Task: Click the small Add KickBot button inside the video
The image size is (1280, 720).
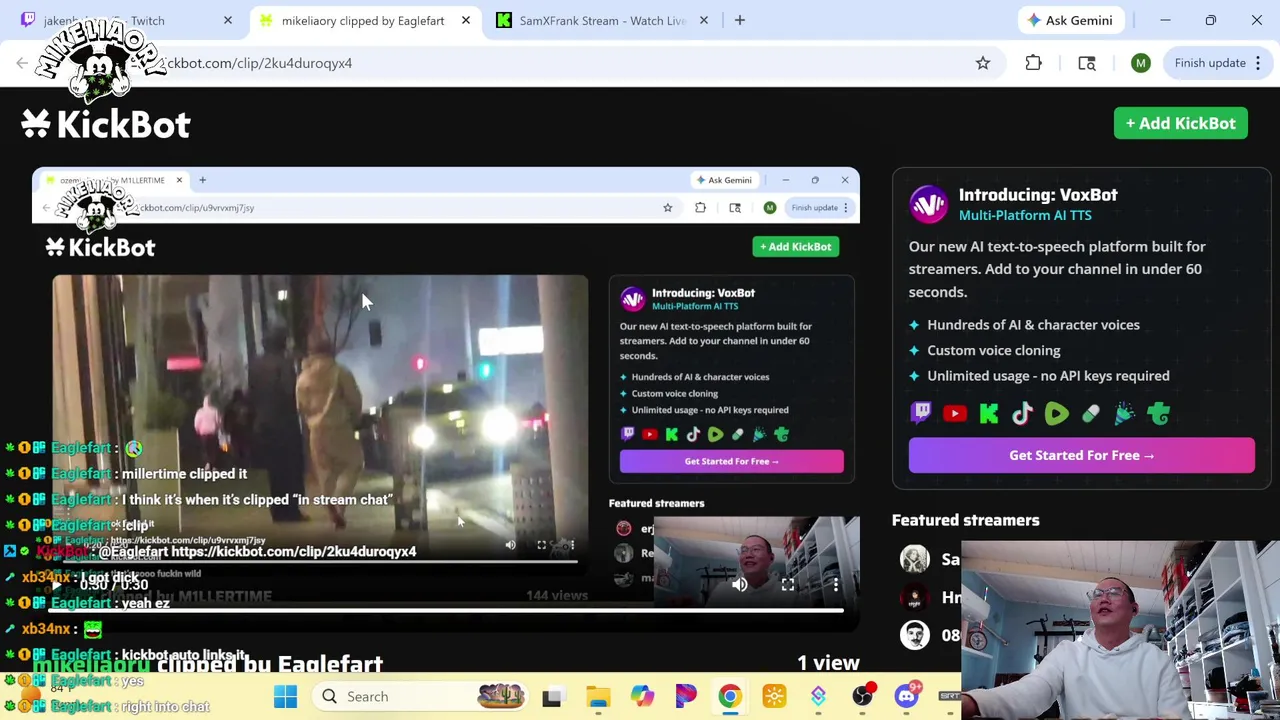Action: point(796,246)
